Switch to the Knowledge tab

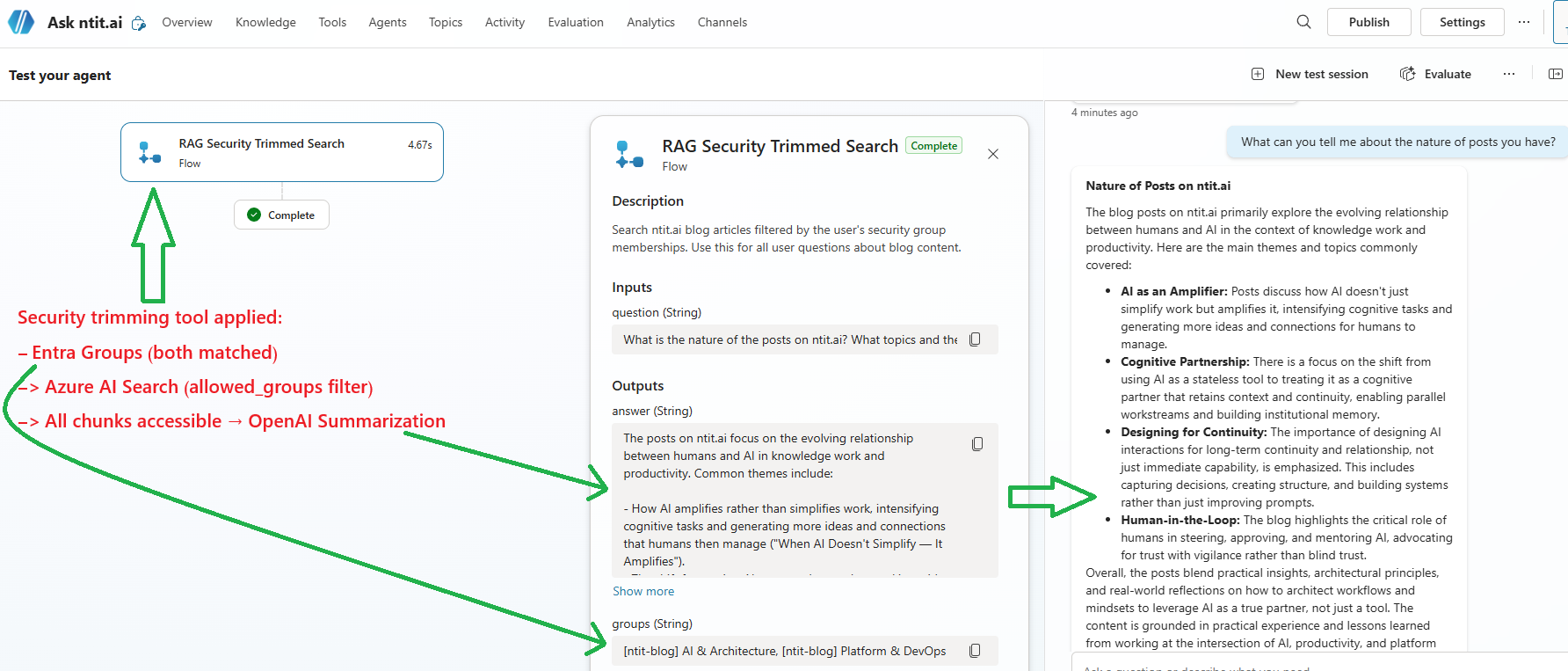[265, 22]
